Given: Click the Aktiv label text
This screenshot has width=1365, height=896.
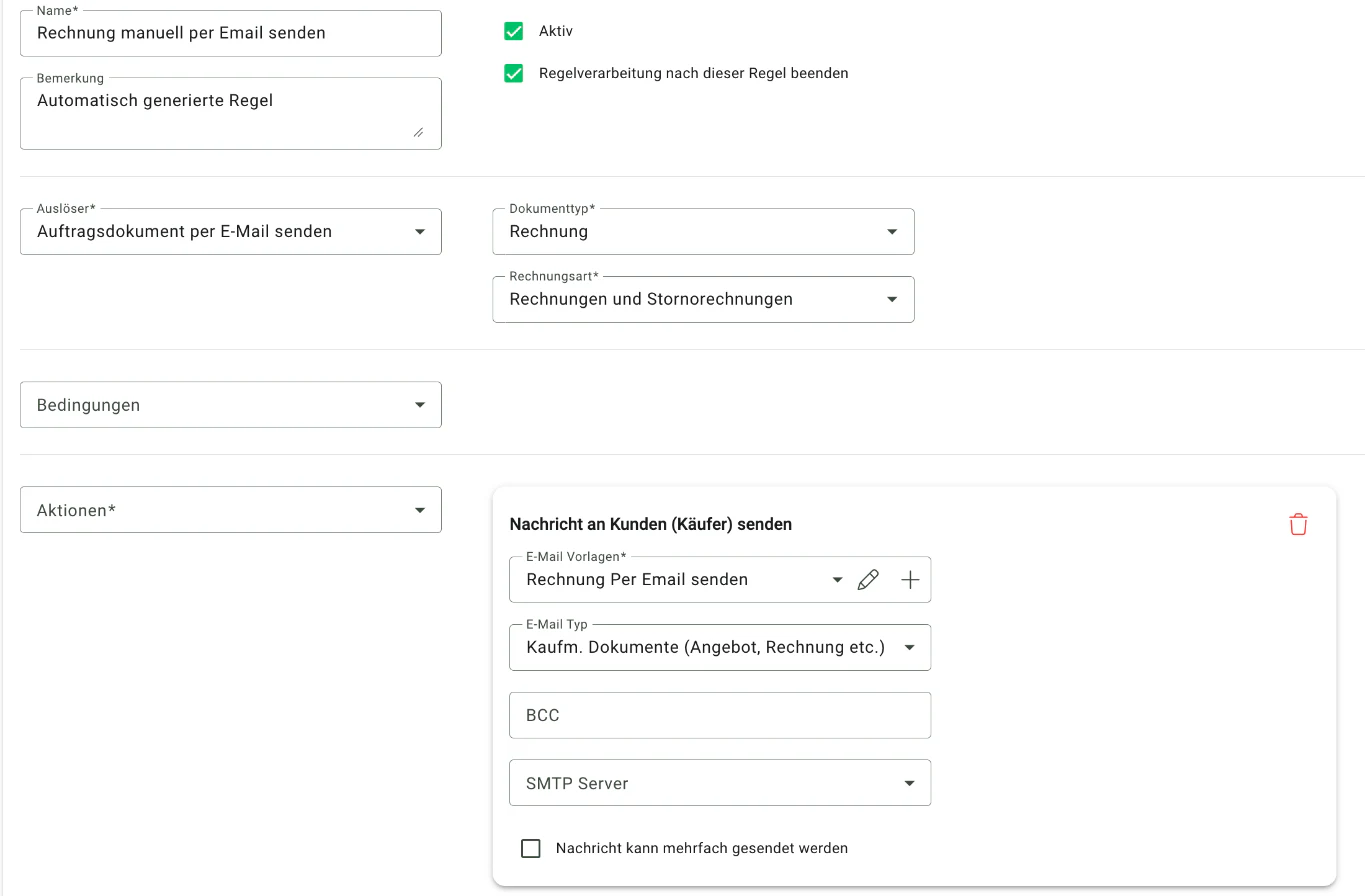Looking at the screenshot, I should (556, 31).
